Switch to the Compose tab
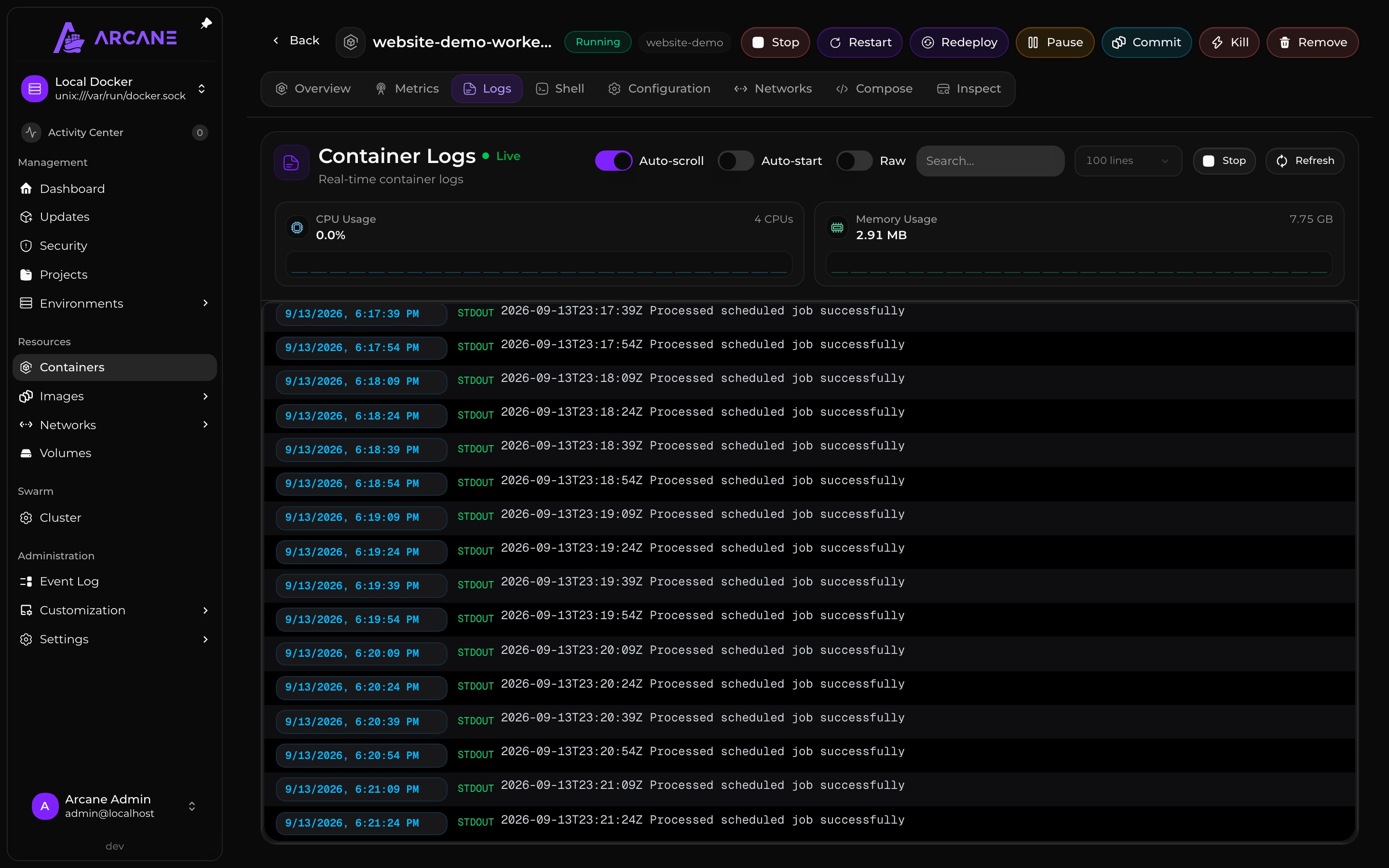Viewport: 1389px width, 868px height. point(874,89)
